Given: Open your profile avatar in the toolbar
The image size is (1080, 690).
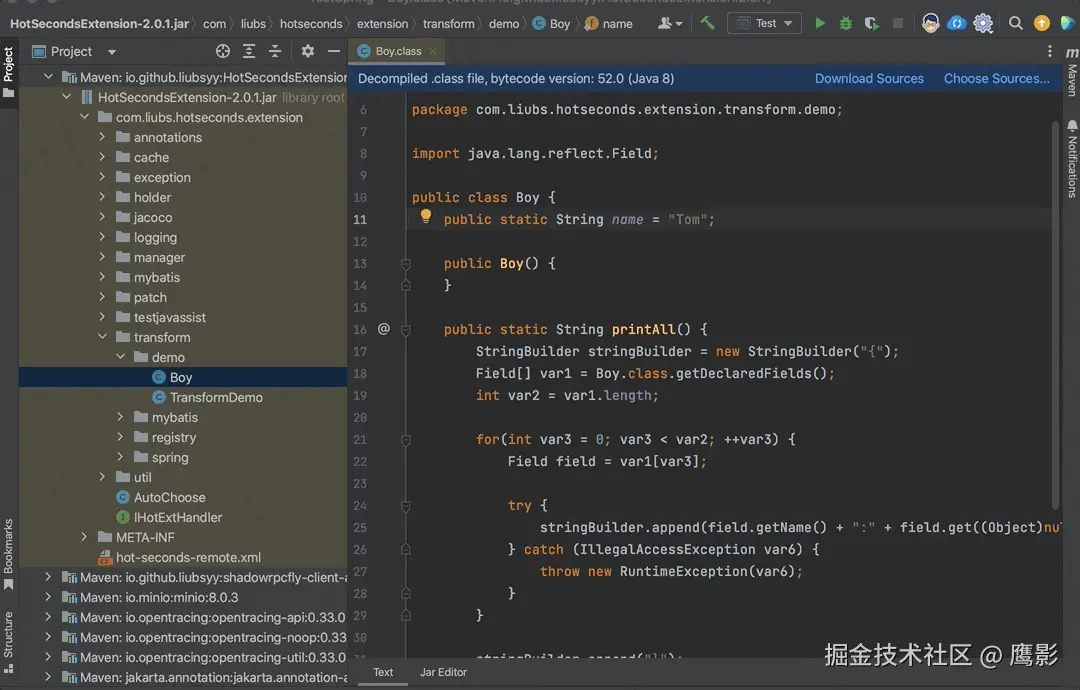Looking at the screenshot, I should (928, 21).
